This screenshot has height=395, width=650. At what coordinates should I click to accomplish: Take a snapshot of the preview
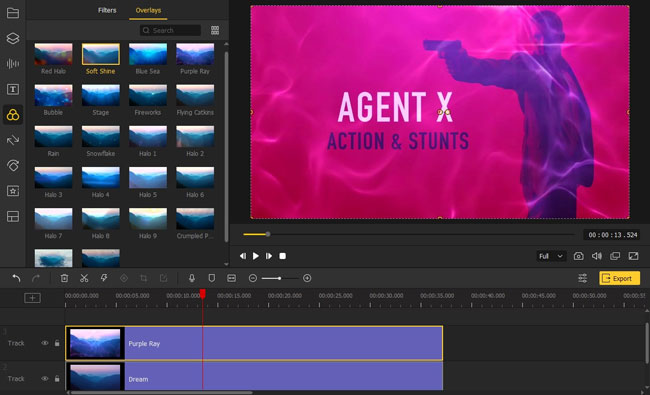pyautogui.click(x=578, y=256)
